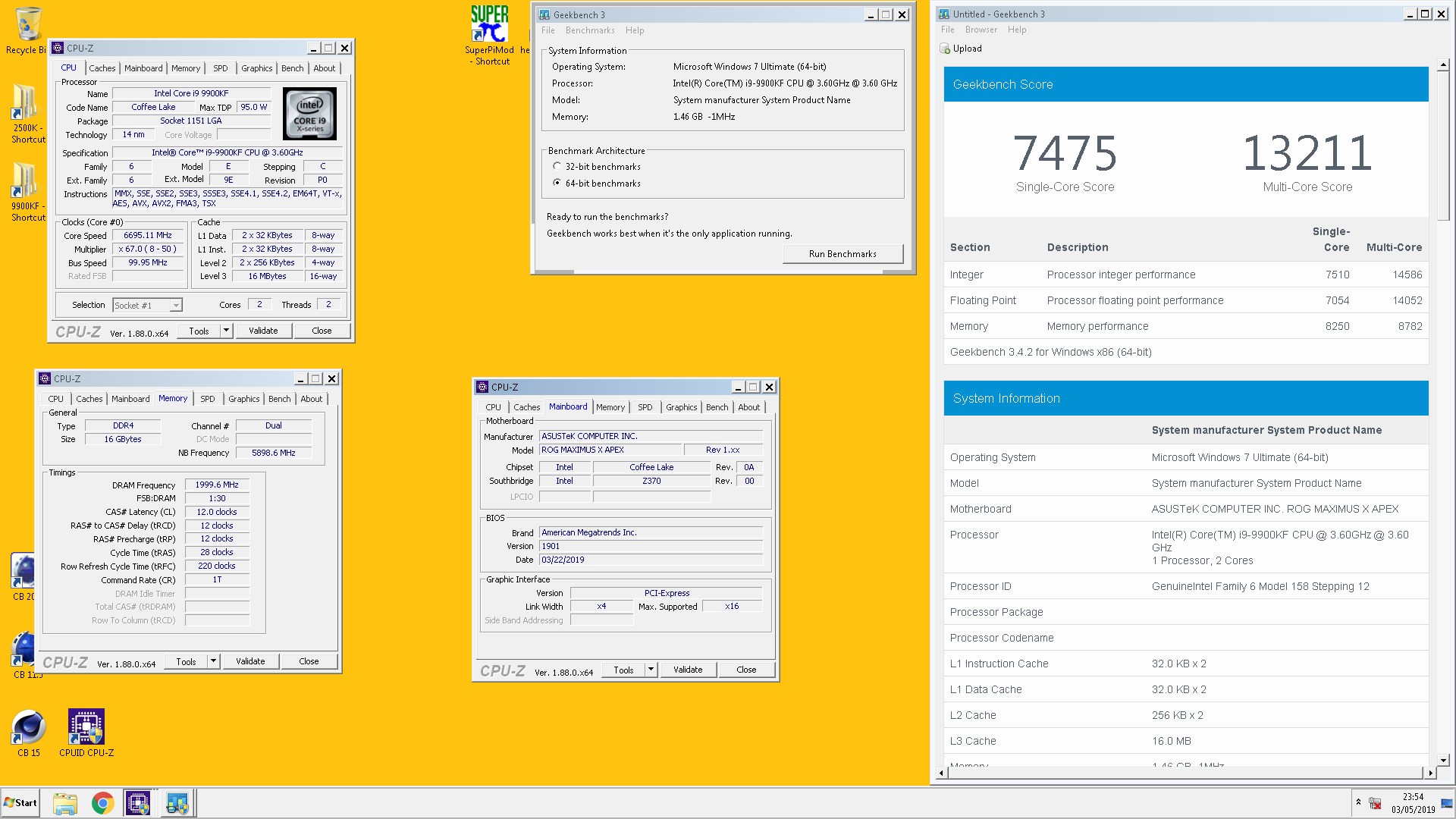Select 64-bit benchmarks radio button
This screenshot has width=1456, height=819.
(x=557, y=183)
